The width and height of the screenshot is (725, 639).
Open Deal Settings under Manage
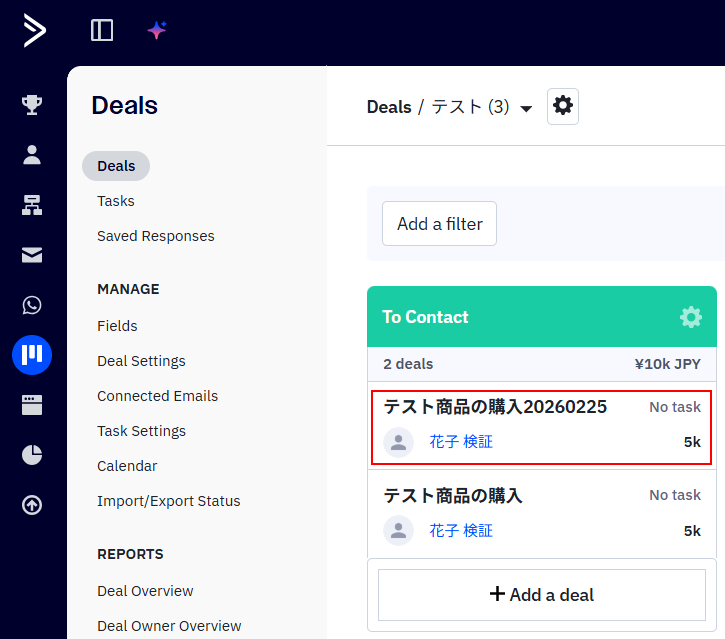[x=141, y=361]
